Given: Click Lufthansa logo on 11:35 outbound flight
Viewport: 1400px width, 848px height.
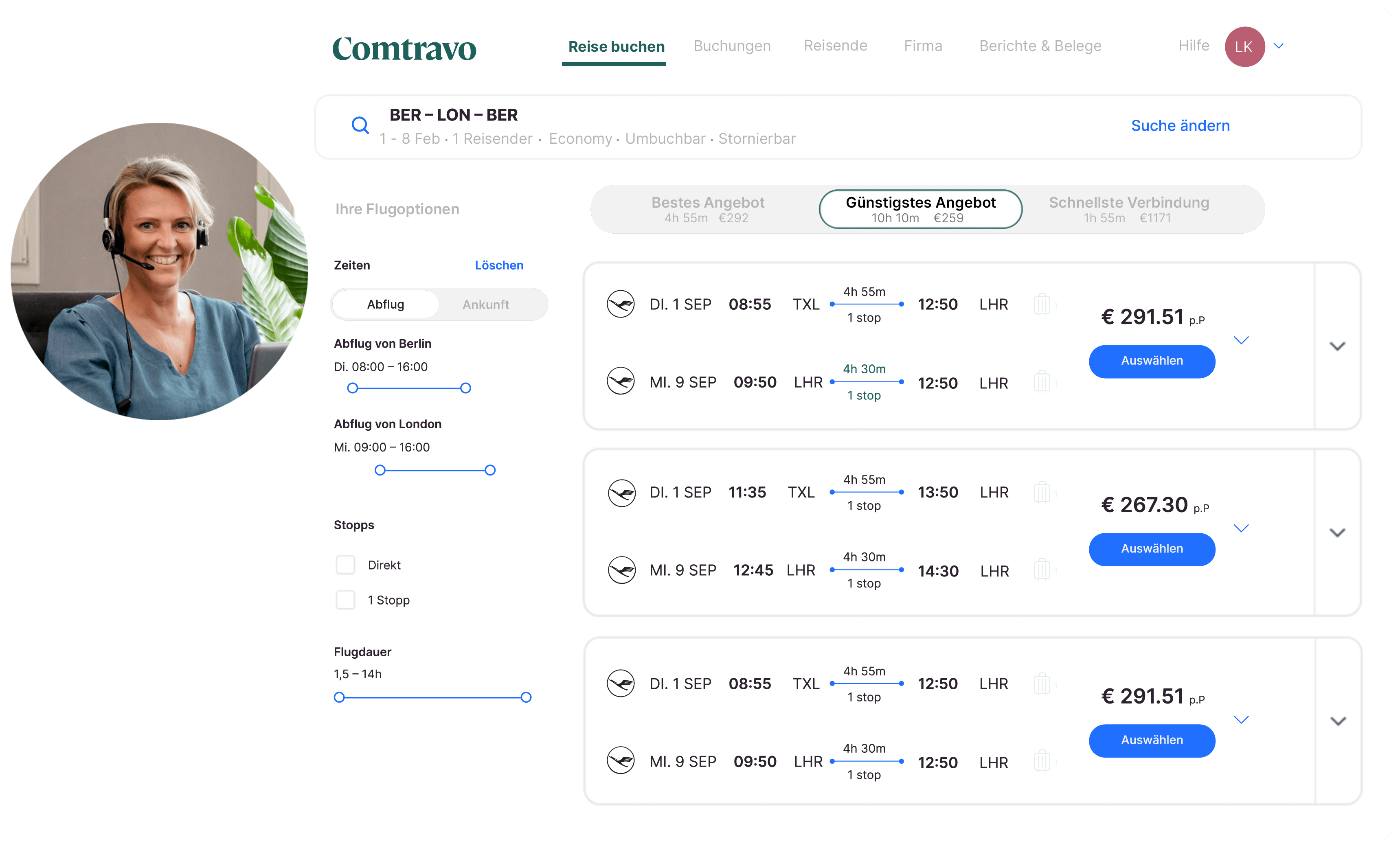Looking at the screenshot, I should pyautogui.click(x=621, y=493).
